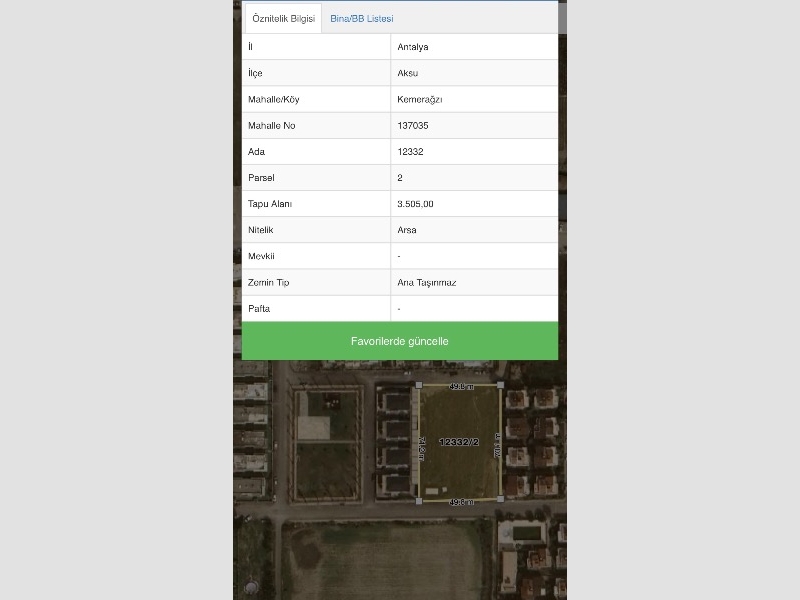Click the top-left corner handle of the parcel
The height and width of the screenshot is (600, 800).
click(x=419, y=385)
